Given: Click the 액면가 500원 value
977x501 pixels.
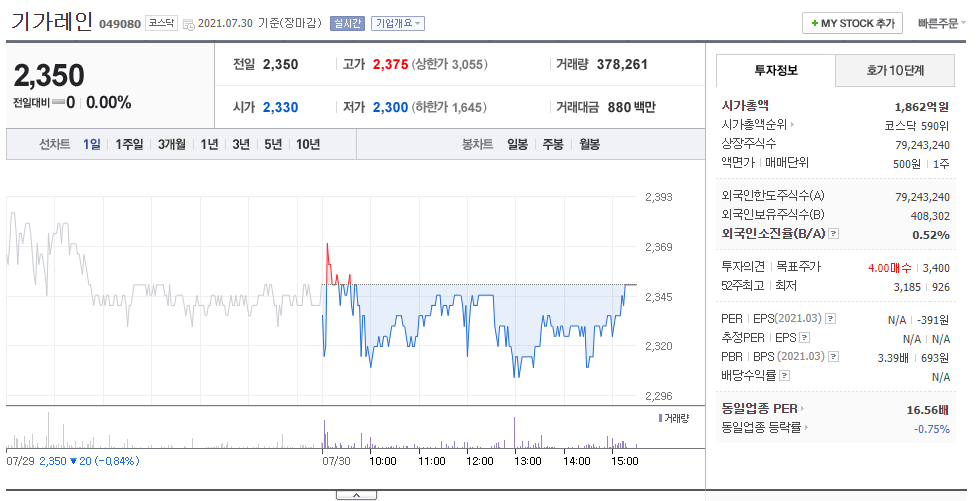Looking at the screenshot, I should click(x=907, y=164).
